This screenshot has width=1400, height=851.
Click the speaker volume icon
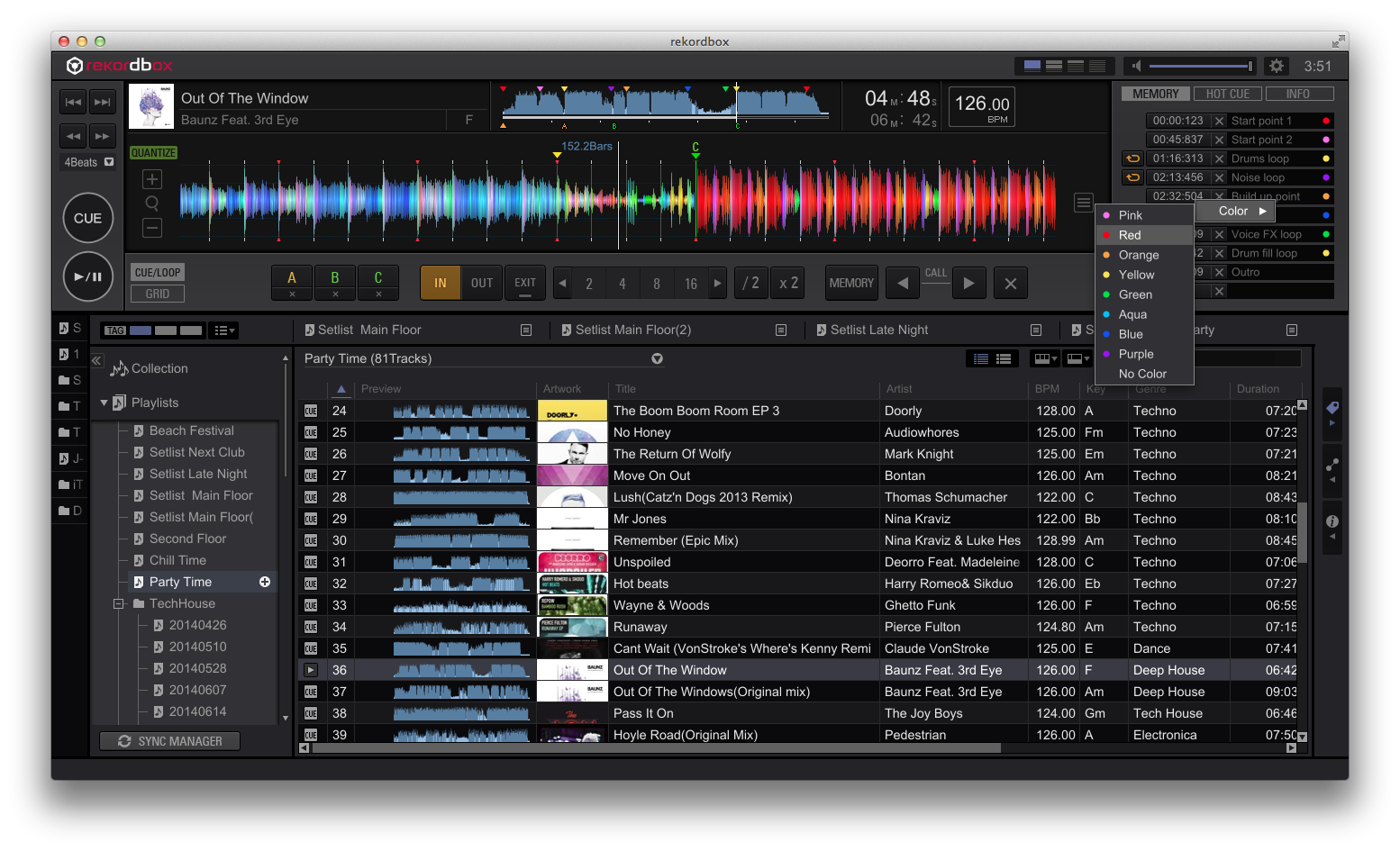pyautogui.click(x=1136, y=66)
